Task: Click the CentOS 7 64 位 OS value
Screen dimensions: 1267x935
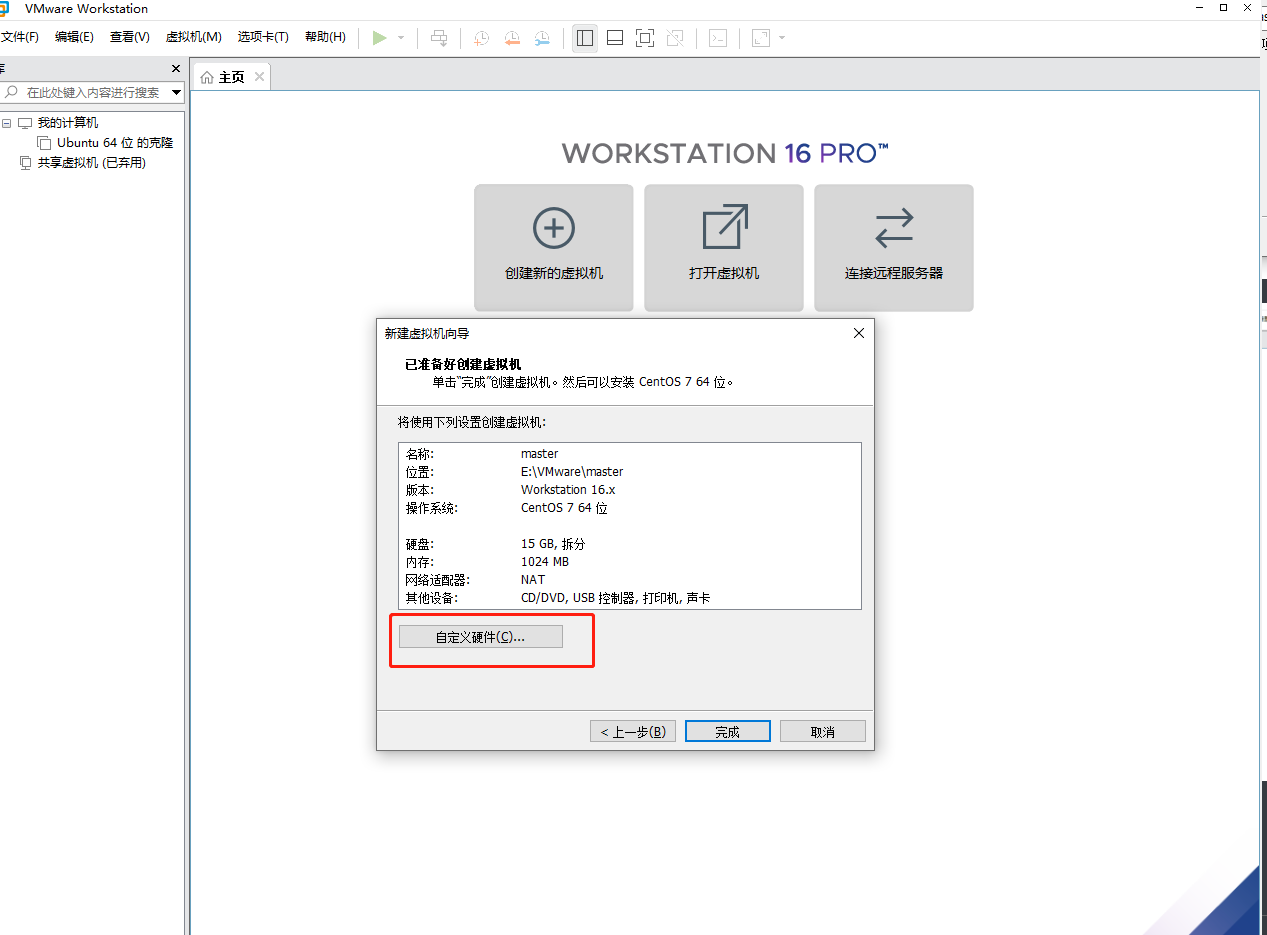Action: point(564,508)
